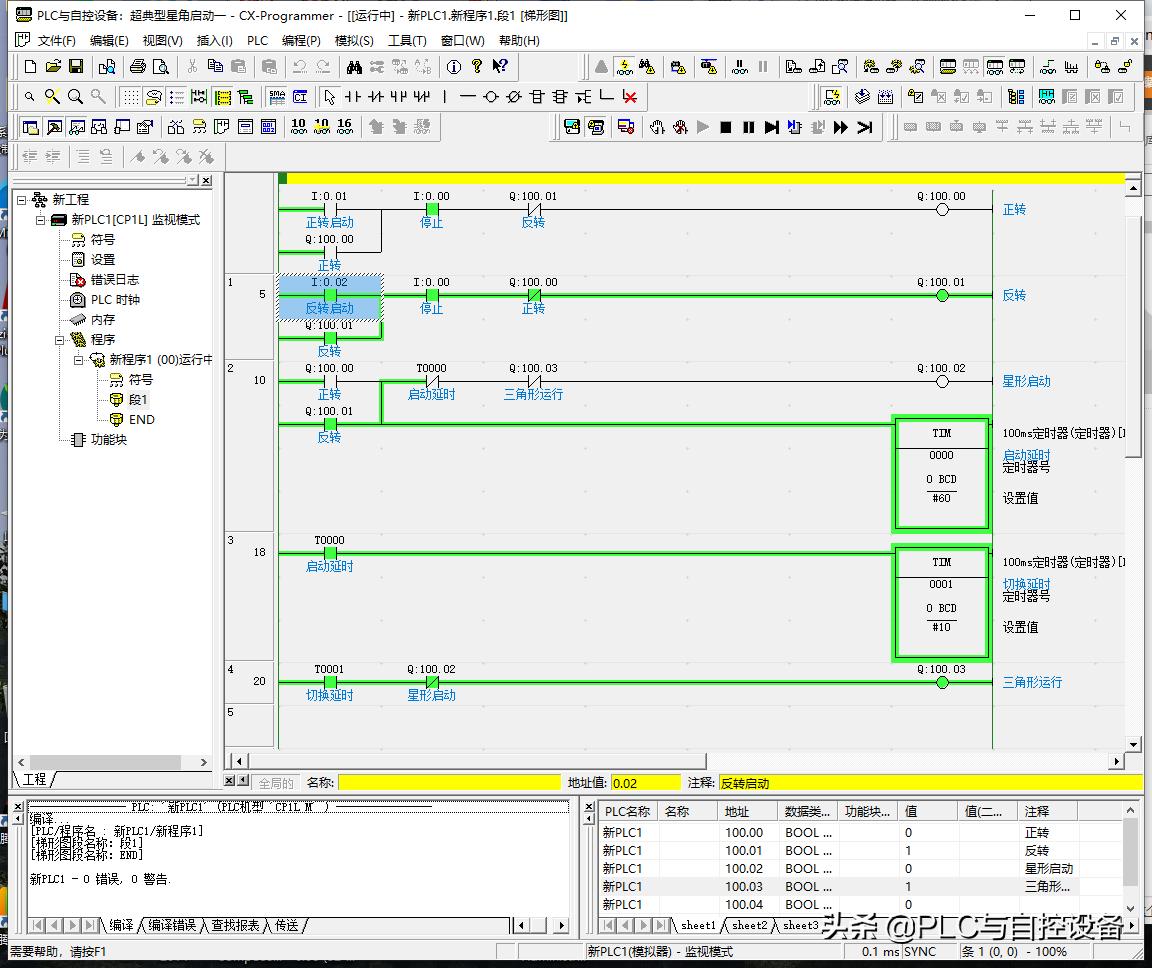Switch to the 编译错误 output tab
This screenshot has height=968, width=1152.
pos(172,926)
